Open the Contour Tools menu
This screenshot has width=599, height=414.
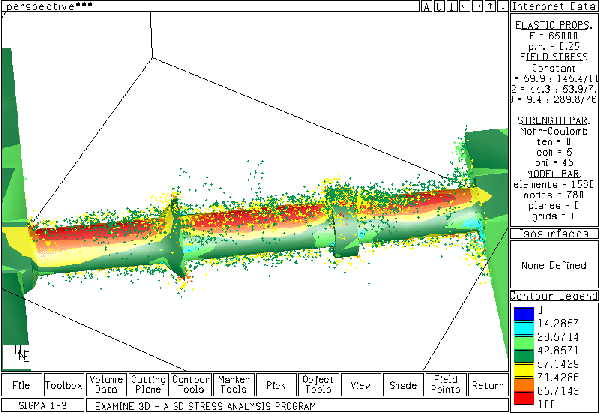[191, 385]
